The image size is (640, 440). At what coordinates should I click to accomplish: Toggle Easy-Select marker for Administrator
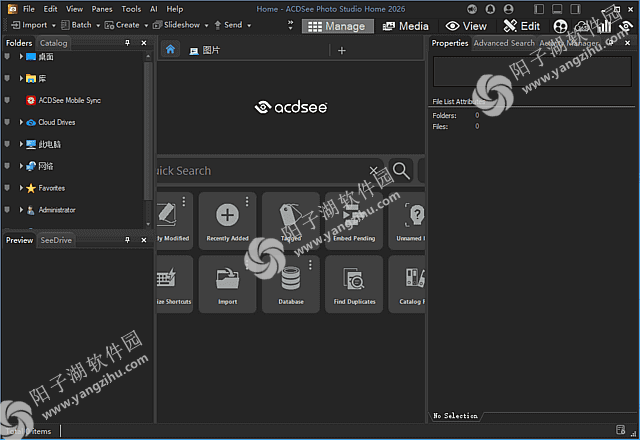[x=7, y=210]
